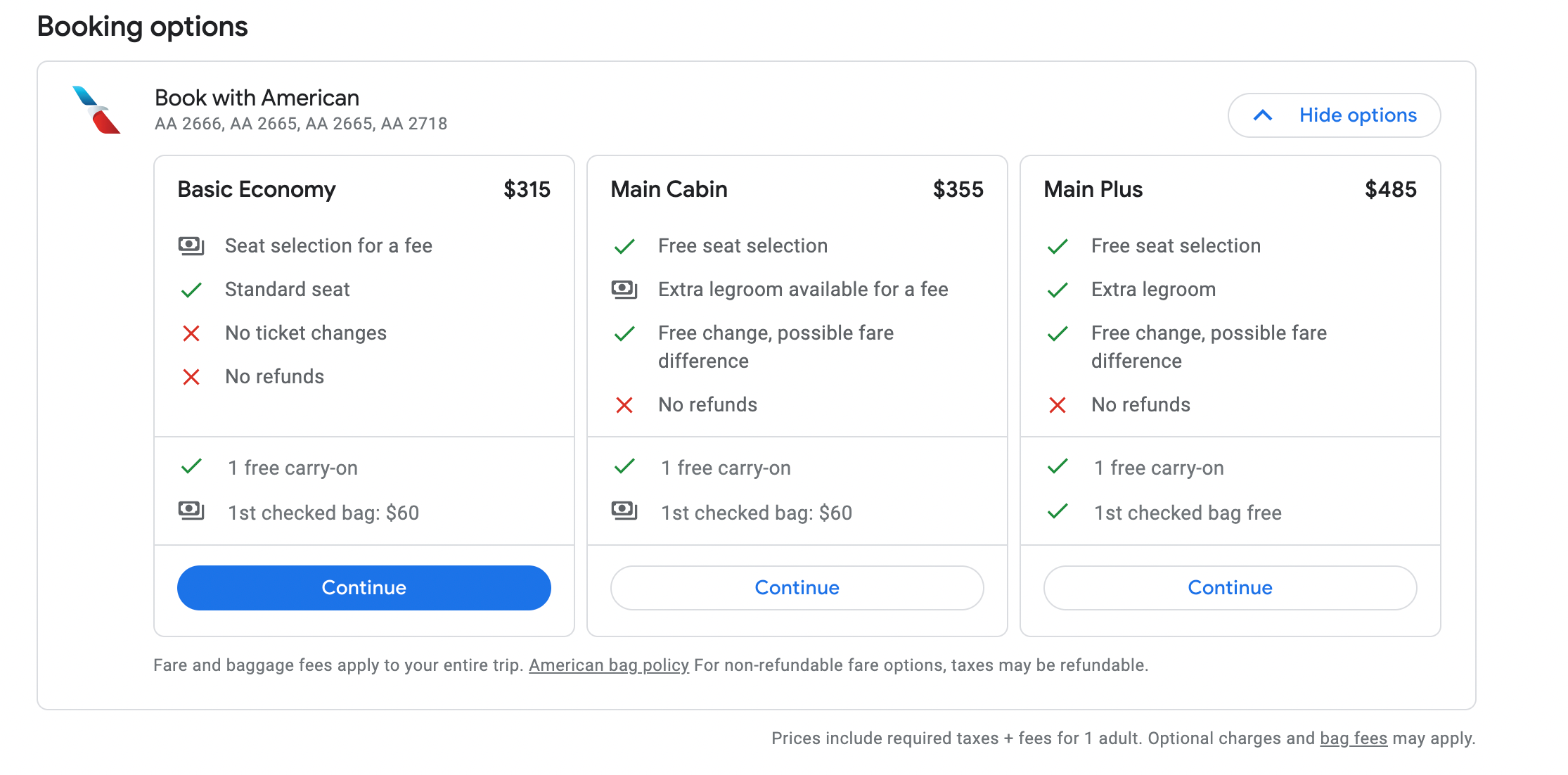This screenshot has width=1568, height=775.
Task: Click fee icon beside Basic Economy 1st checked bag
Action: (x=191, y=511)
